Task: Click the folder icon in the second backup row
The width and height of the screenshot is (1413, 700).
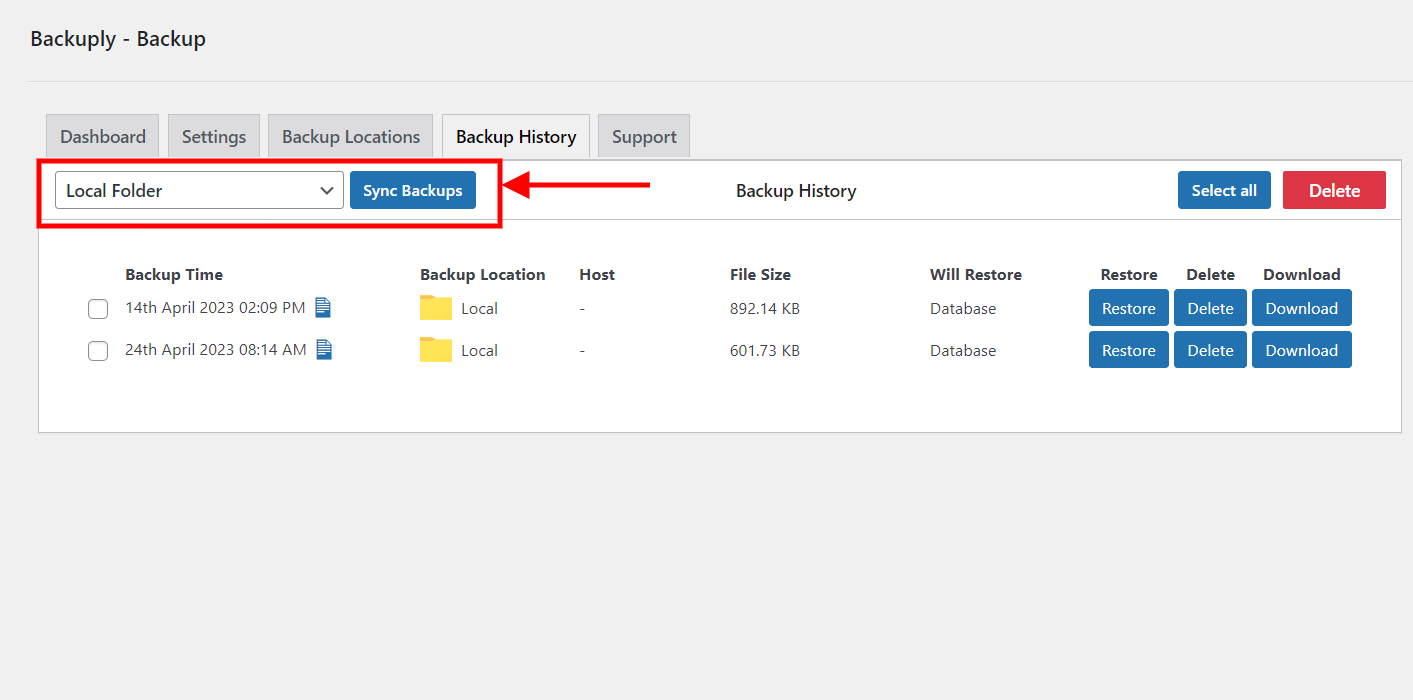Action: click(x=435, y=350)
